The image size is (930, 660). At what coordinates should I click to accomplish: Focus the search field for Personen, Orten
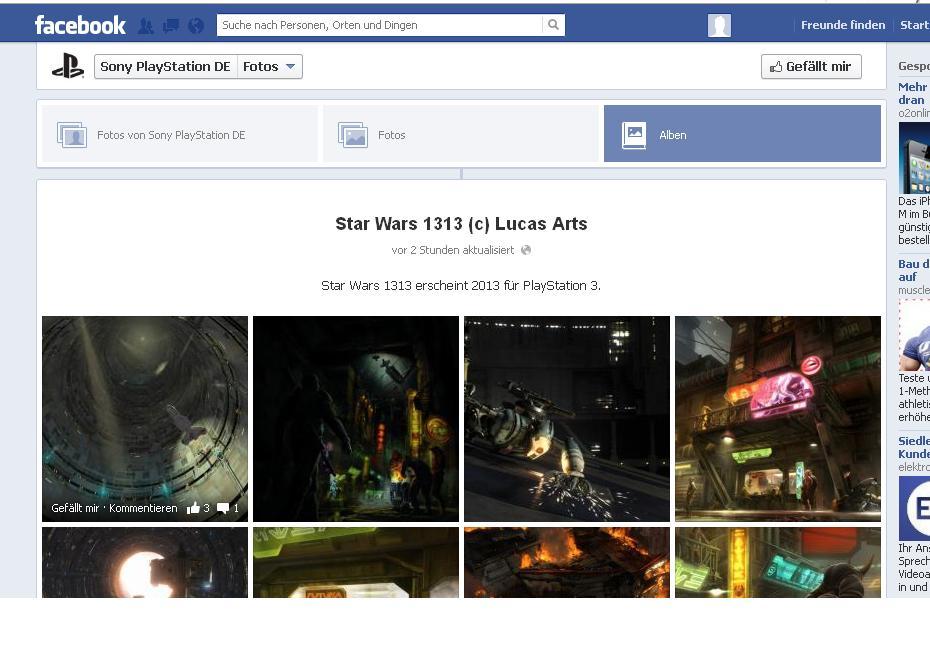(x=380, y=25)
